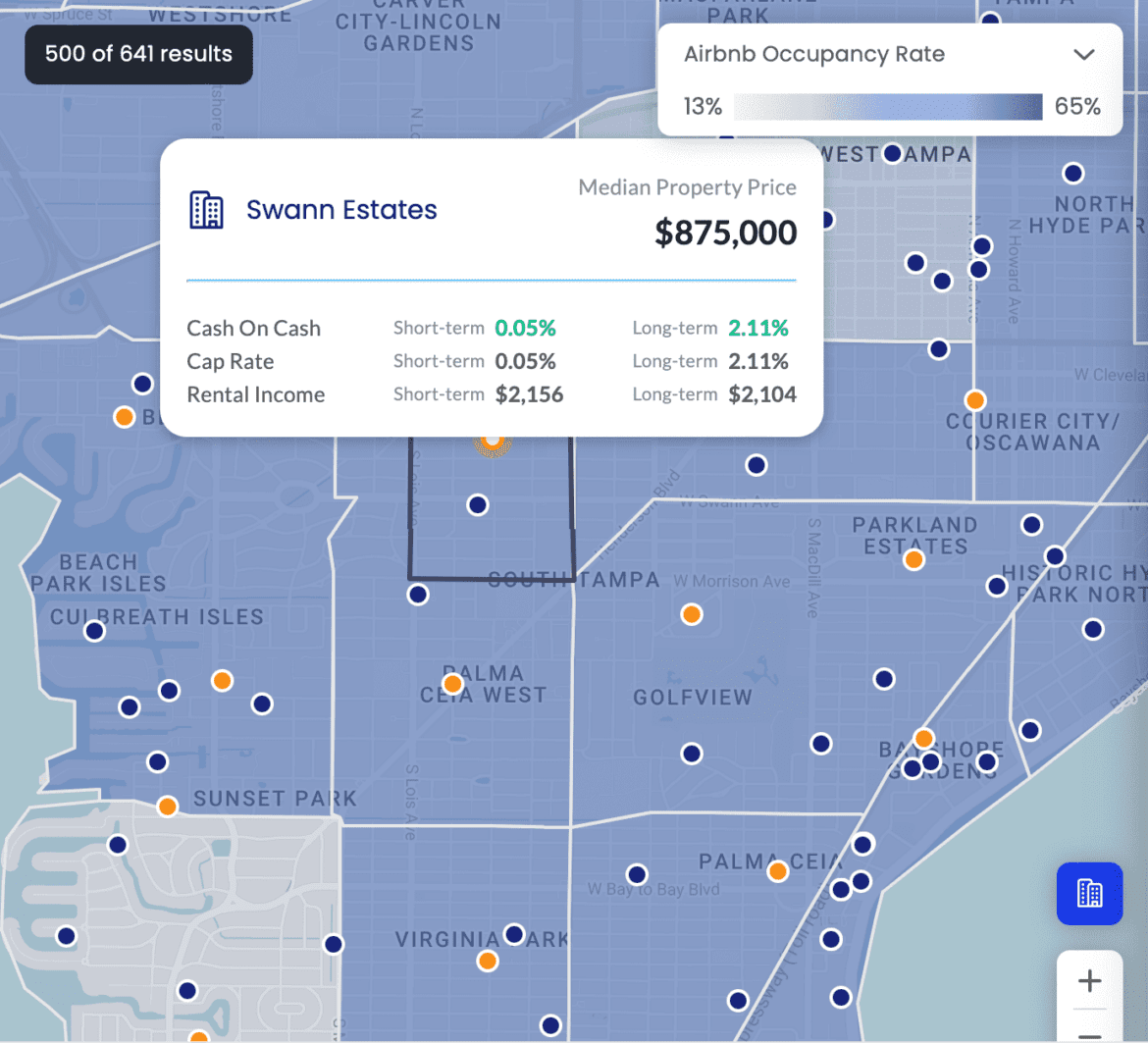Select the orange marker in Parkland Estates

[x=913, y=558]
